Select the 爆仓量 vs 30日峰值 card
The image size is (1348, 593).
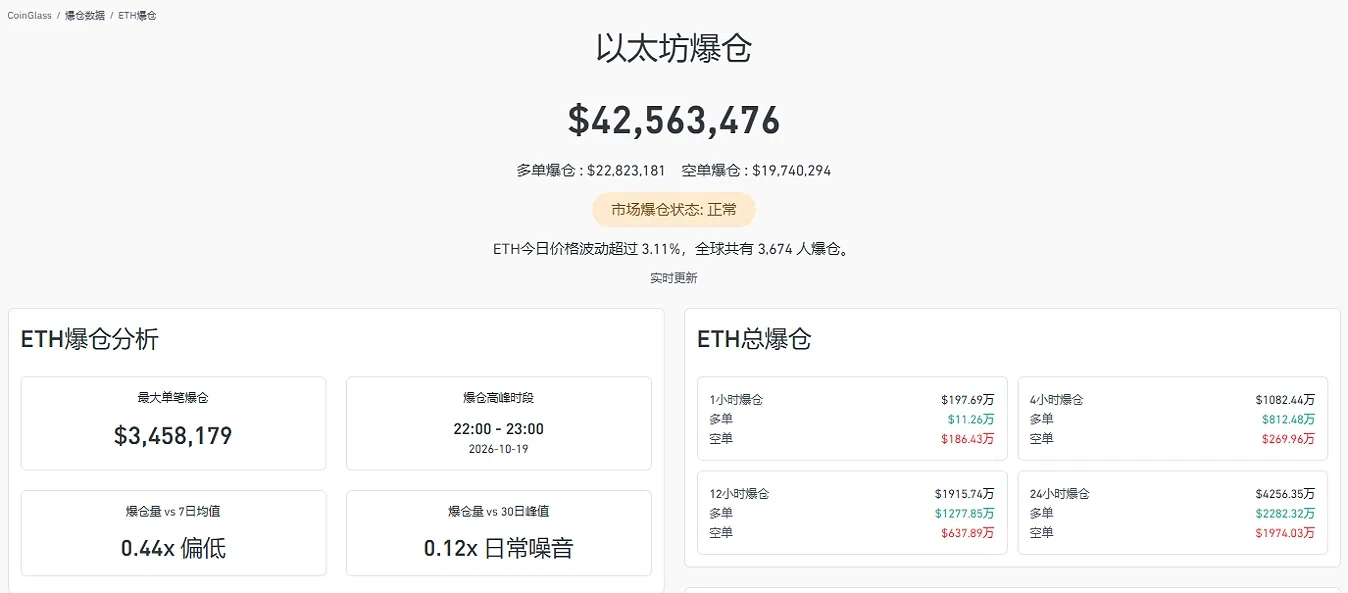[499, 533]
